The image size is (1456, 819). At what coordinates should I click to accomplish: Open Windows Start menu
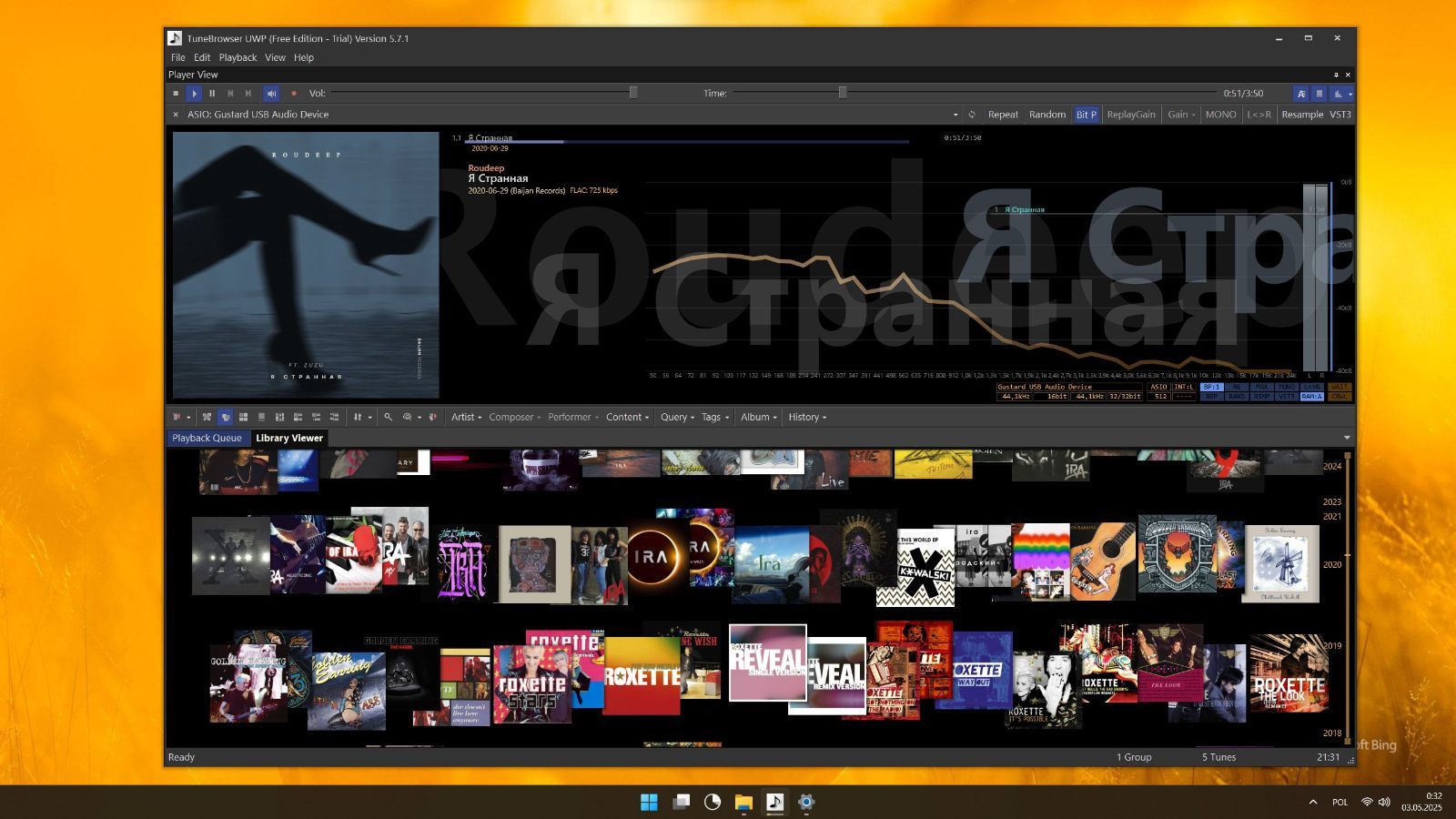[x=649, y=802]
